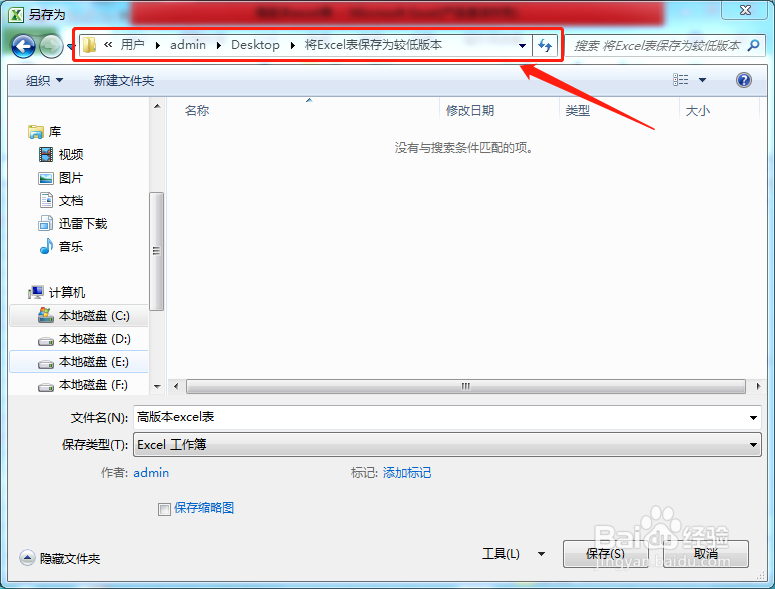Open the 迅雷下载 folder
The height and width of the screenshot is (589, 775).
point(72,223)
